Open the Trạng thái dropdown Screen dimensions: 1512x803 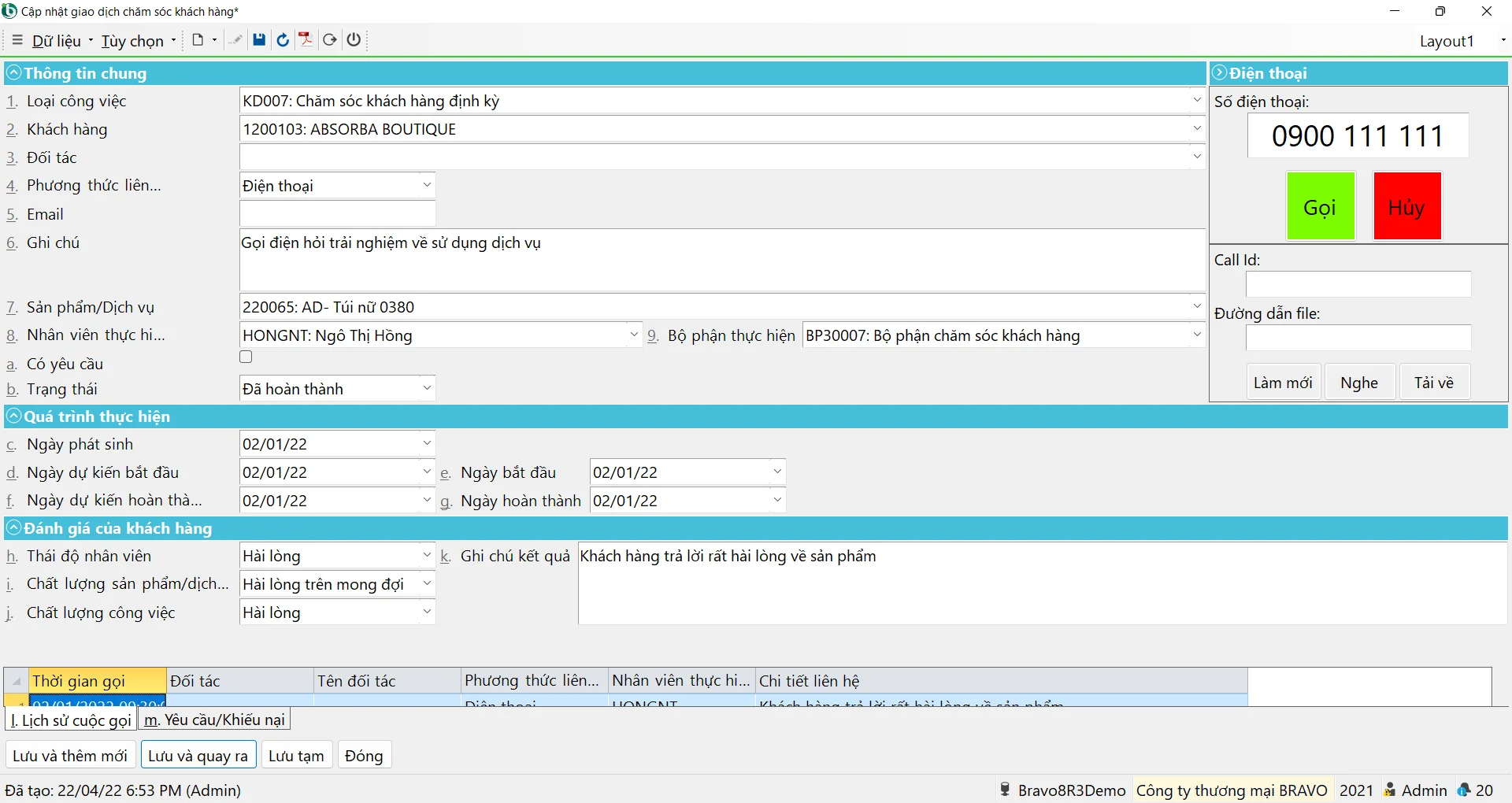427,388
